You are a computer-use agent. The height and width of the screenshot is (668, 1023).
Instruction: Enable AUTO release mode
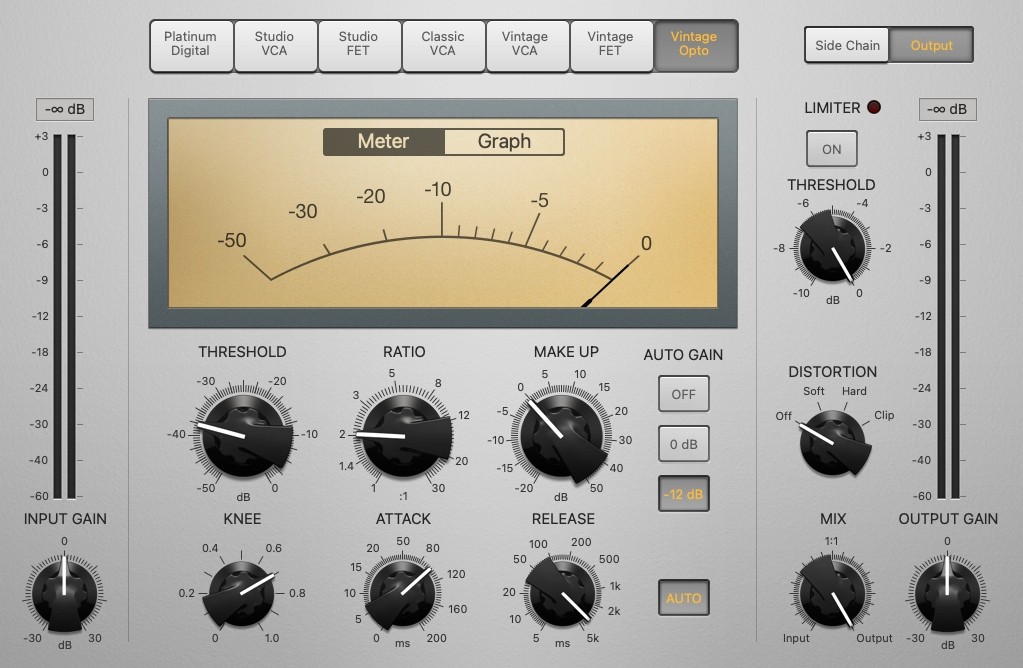[x=683, y=597]
